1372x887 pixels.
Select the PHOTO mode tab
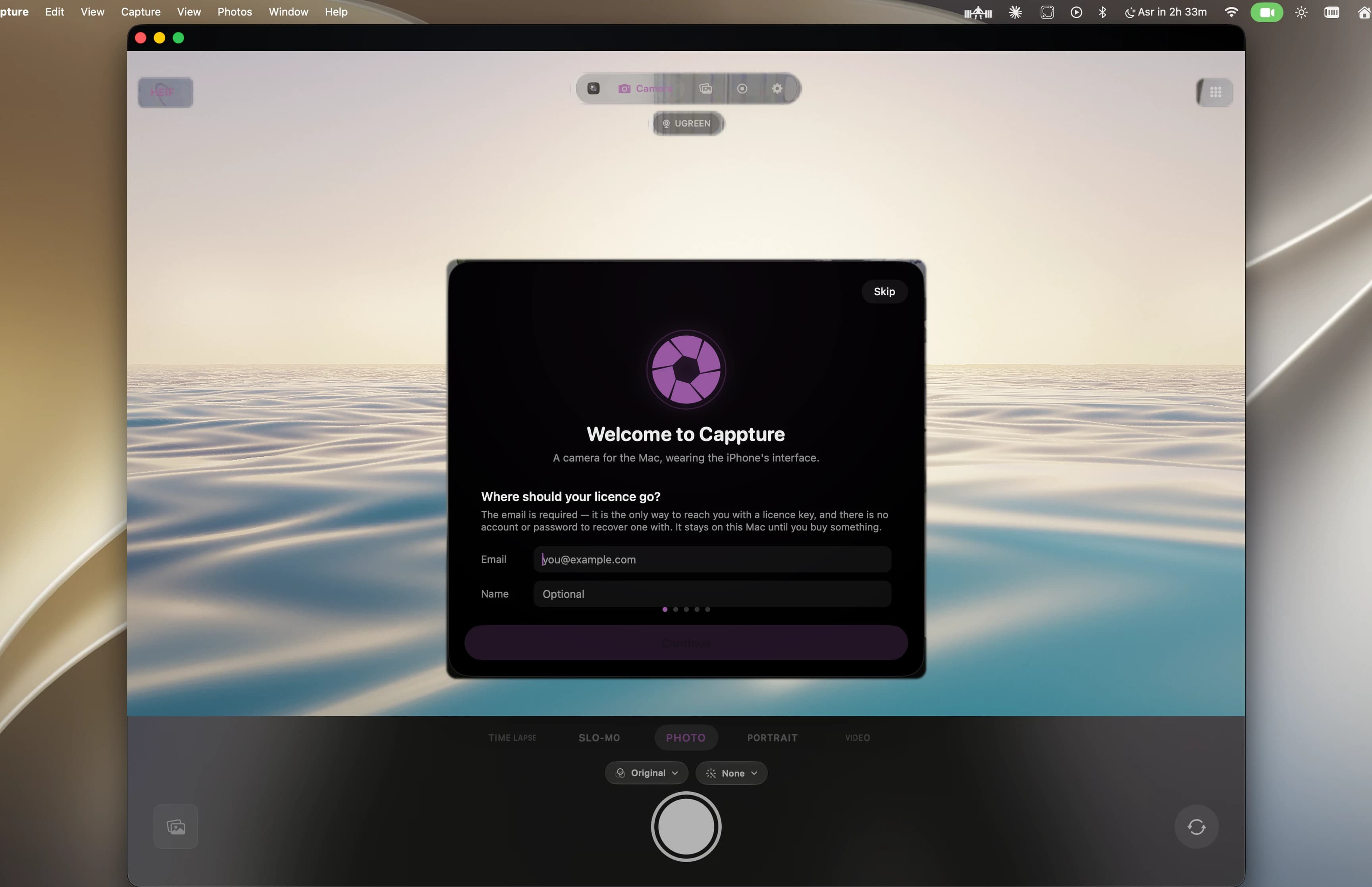pos(686,738)
